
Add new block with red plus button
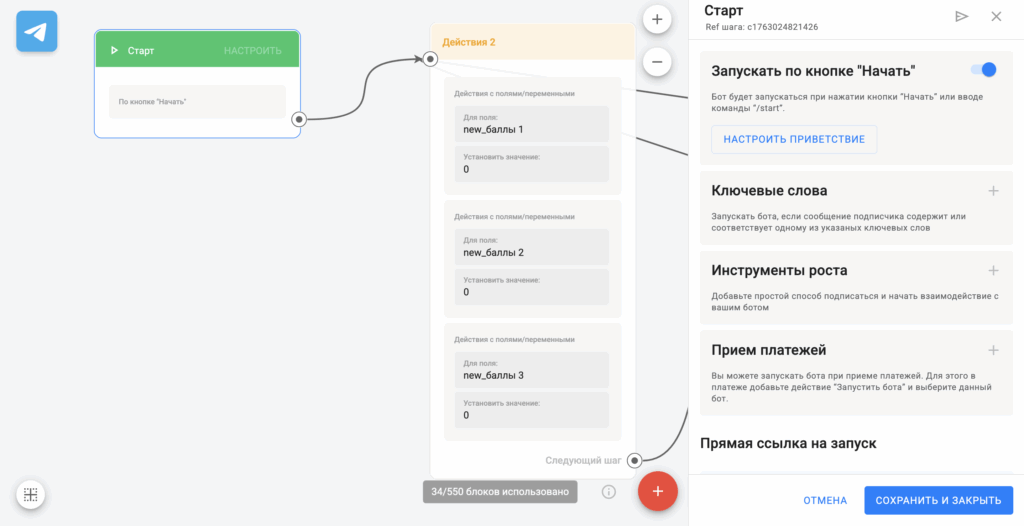tap(658, 491)
